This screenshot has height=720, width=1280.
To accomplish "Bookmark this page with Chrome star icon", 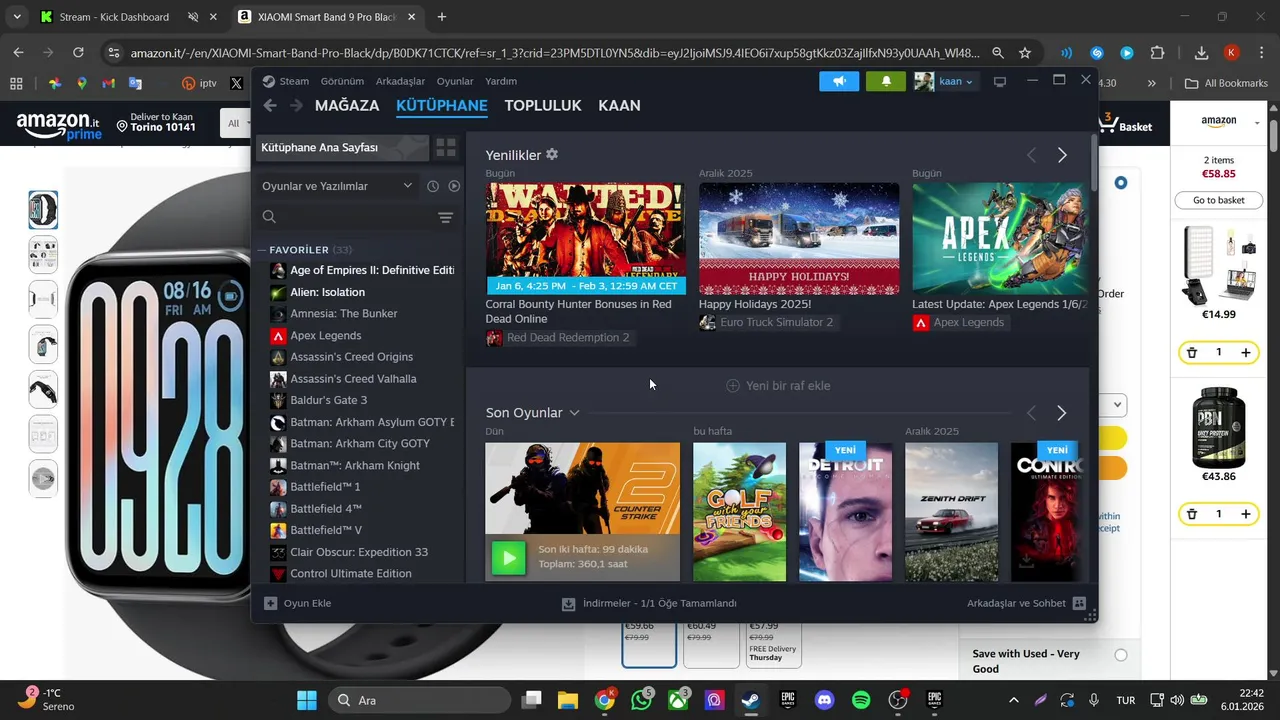I will (1025, 53).
